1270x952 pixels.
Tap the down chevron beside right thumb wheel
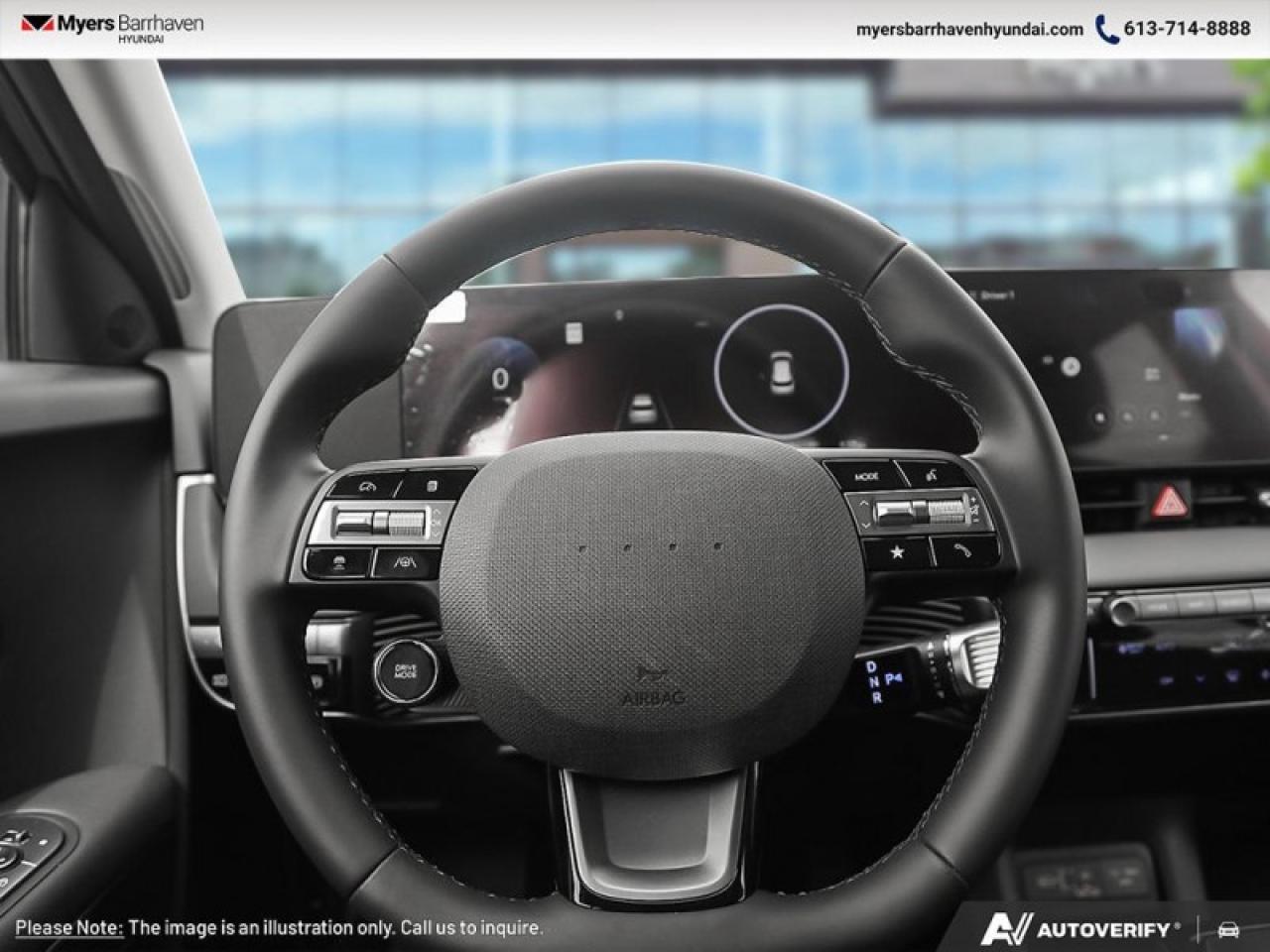(865, 525)
